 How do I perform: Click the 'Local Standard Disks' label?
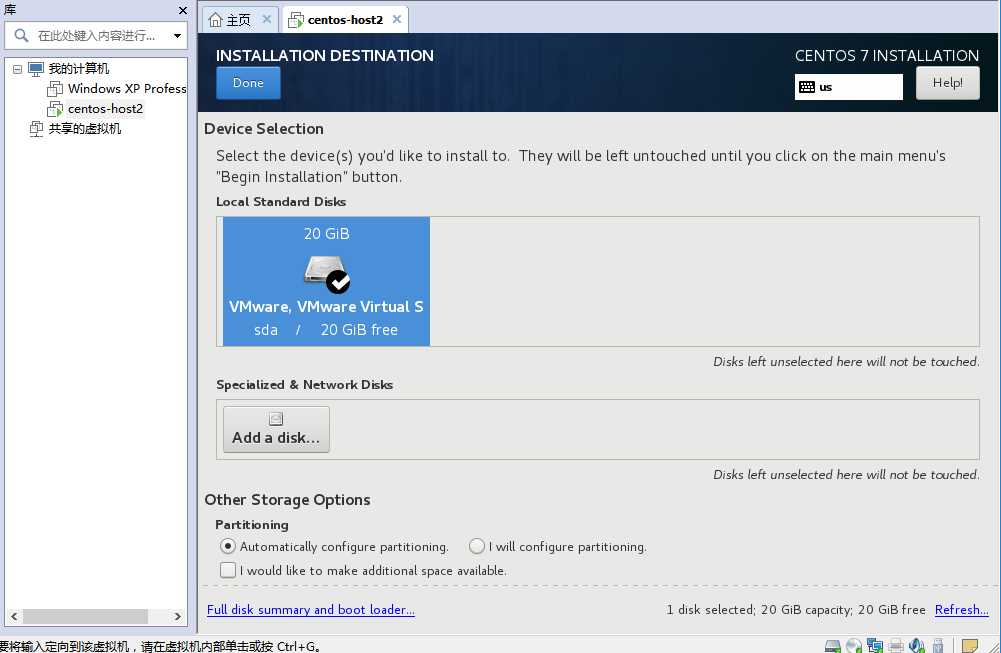pyautogui.click(x=281, y=202)
